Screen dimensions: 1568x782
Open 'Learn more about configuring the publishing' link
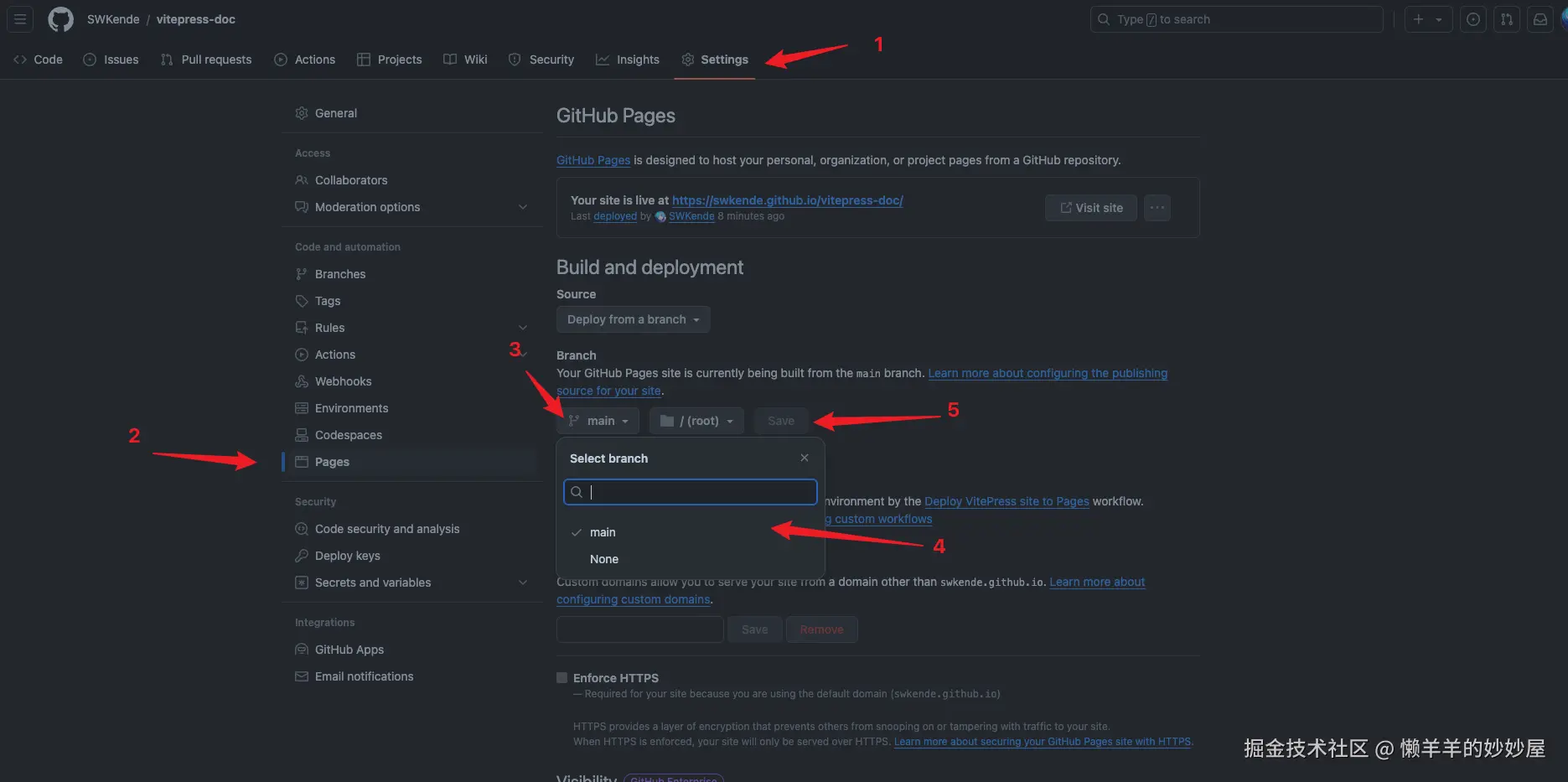pos(1048,373)
